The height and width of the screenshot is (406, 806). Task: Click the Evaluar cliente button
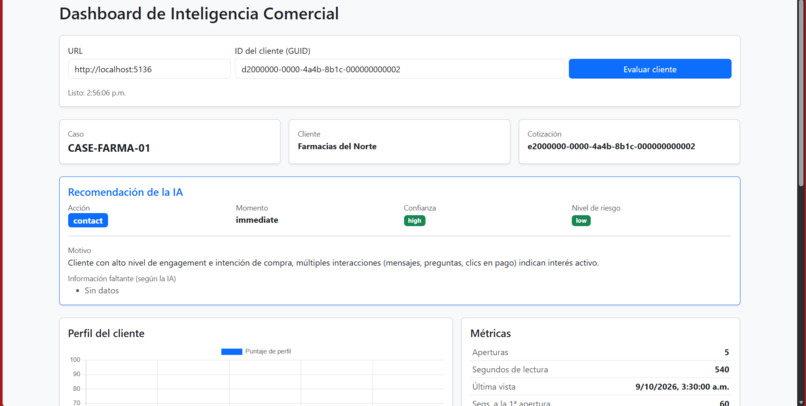[x=650, y=69]
